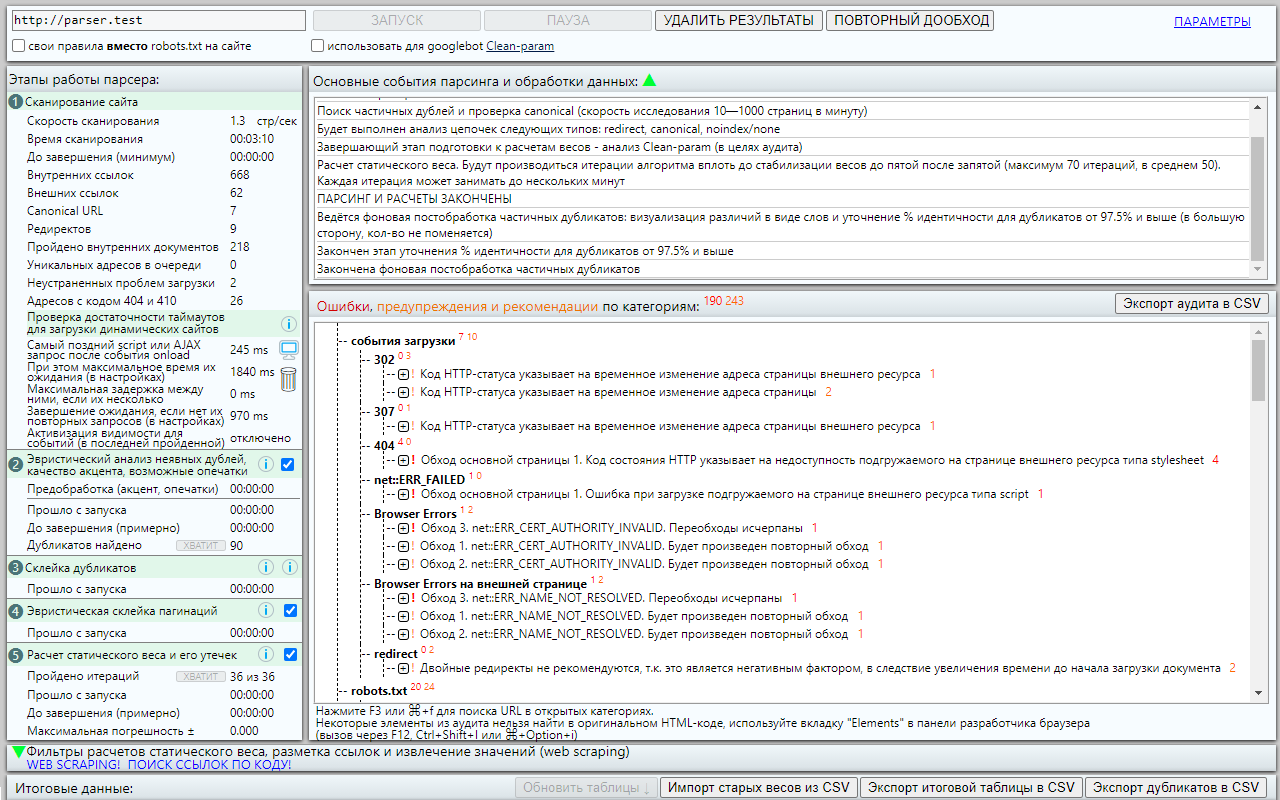Expand Обход 2 ERR_CERT_AUTHORITY_INVALID row

pyautogui.click(x=403, y=564)
